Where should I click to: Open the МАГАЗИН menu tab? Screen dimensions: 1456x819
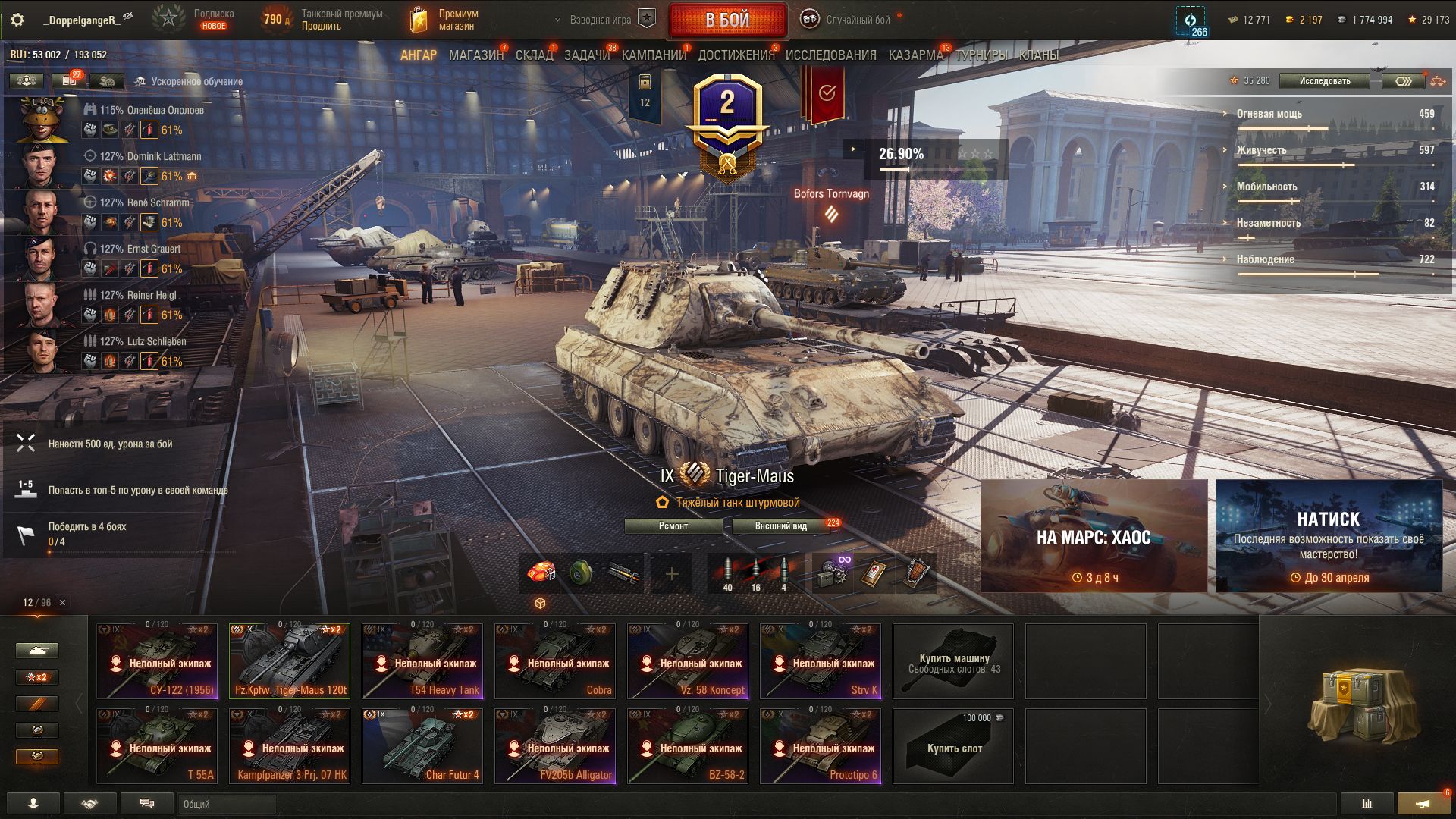tap(475, 55)
